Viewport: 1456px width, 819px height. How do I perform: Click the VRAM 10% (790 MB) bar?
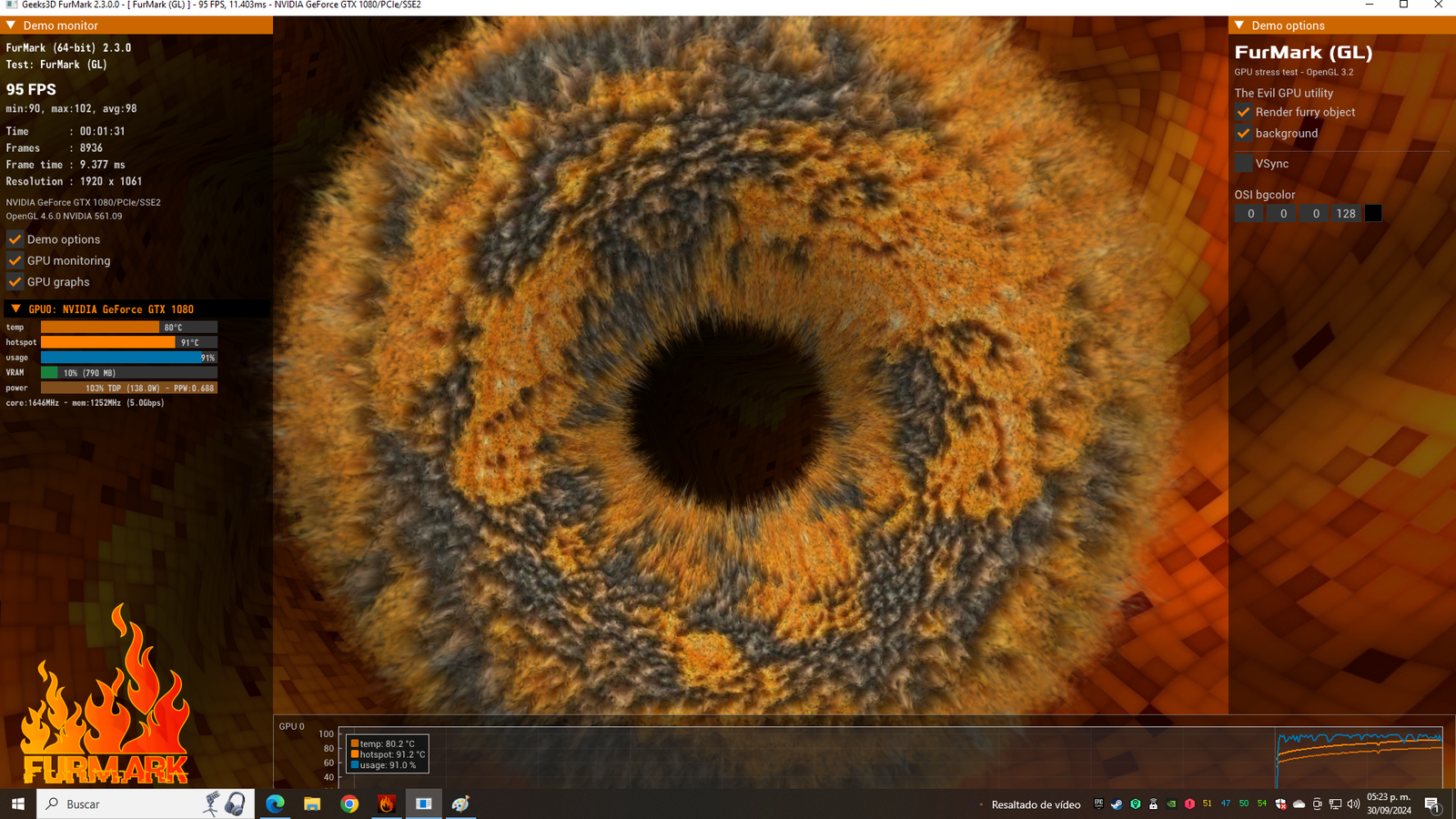[x=129, y=372]
